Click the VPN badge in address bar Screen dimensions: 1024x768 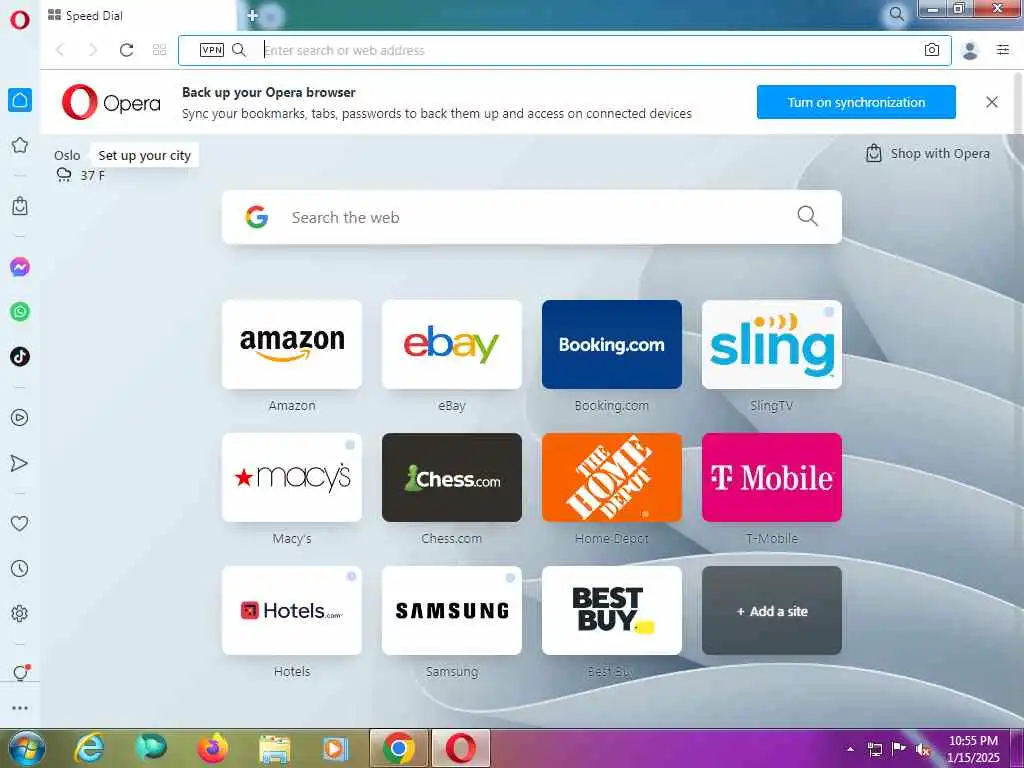(x=212, y=50)
